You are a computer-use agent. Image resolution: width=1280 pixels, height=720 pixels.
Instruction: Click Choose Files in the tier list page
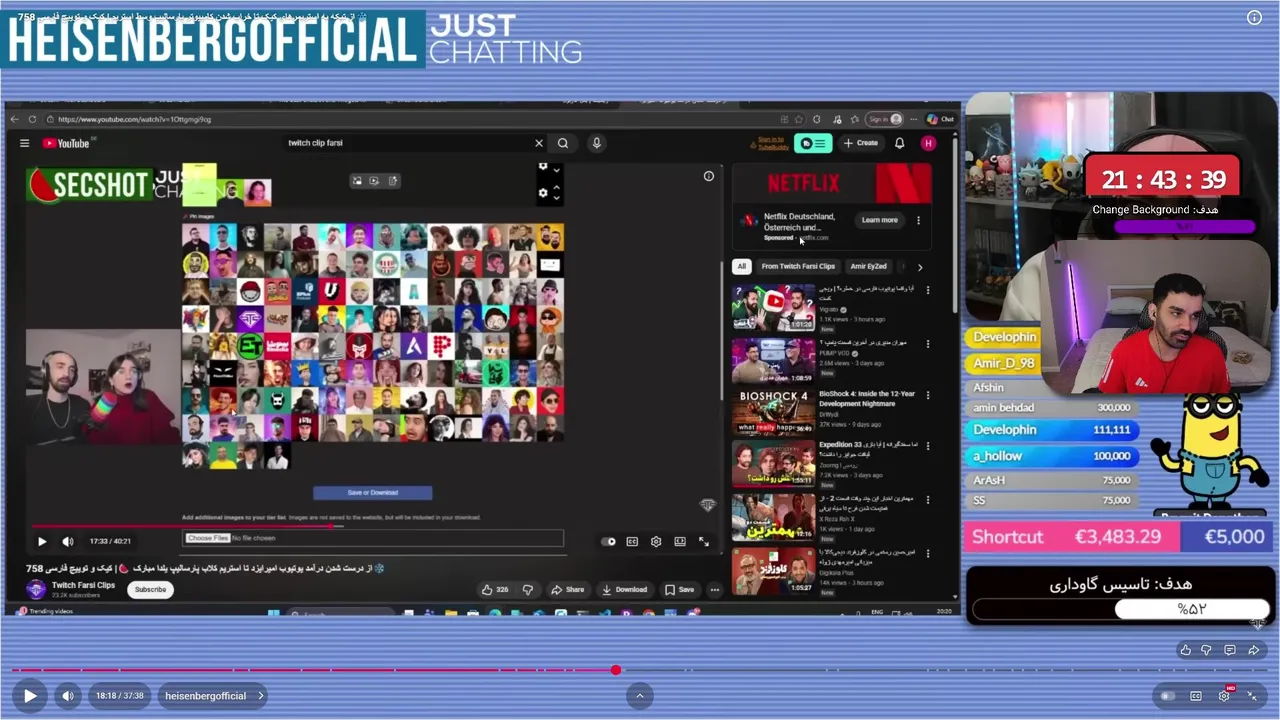[x=208, y=538]
